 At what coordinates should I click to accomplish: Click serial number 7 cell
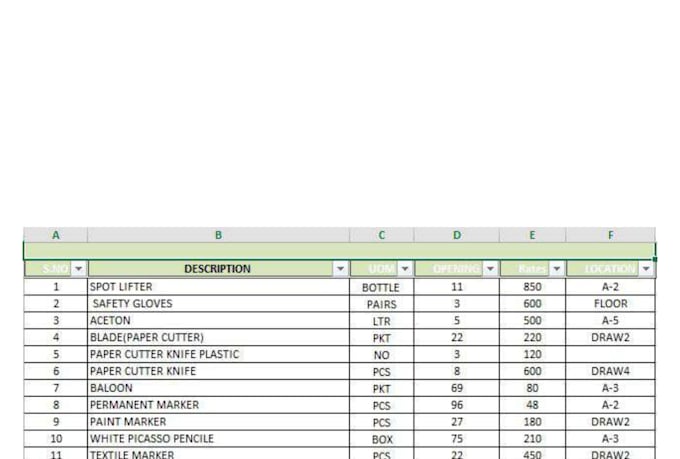tap(56, 388)
